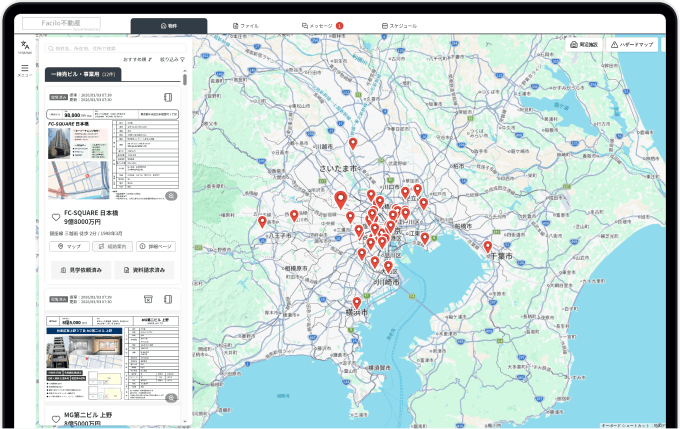Click the 川崎市 map label

tap(387, 282)
